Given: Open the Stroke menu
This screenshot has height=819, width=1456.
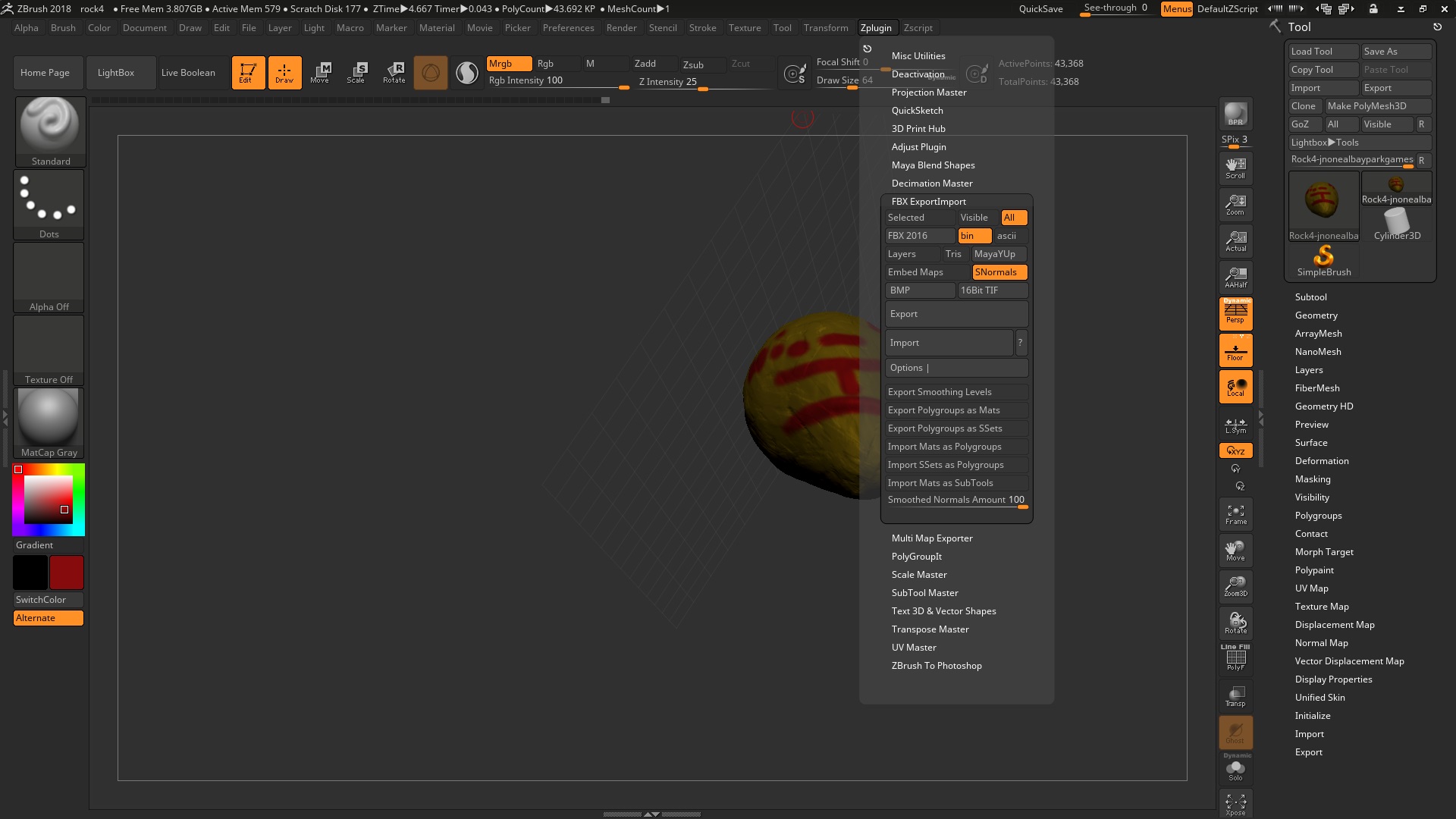Looking at the screenshot, I should 702,28.
